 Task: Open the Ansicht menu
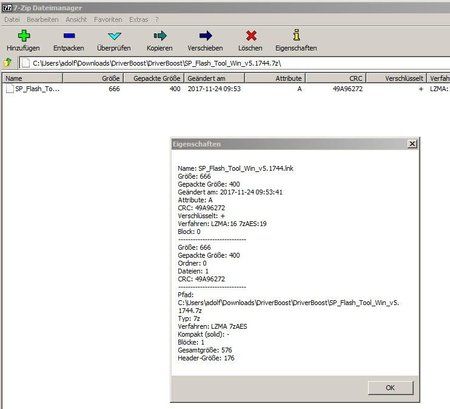[x=76, y=20]
